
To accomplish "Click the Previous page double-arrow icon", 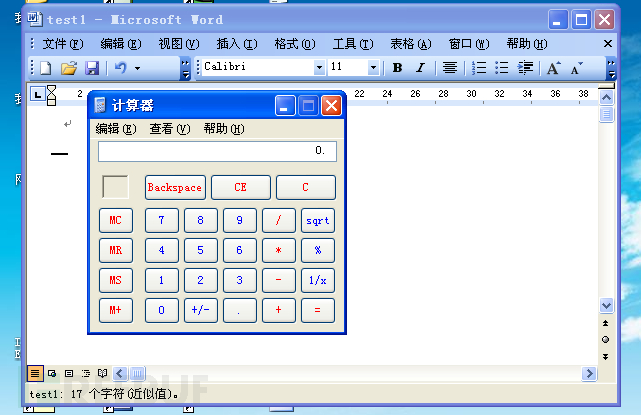I will tap(605, 323).
